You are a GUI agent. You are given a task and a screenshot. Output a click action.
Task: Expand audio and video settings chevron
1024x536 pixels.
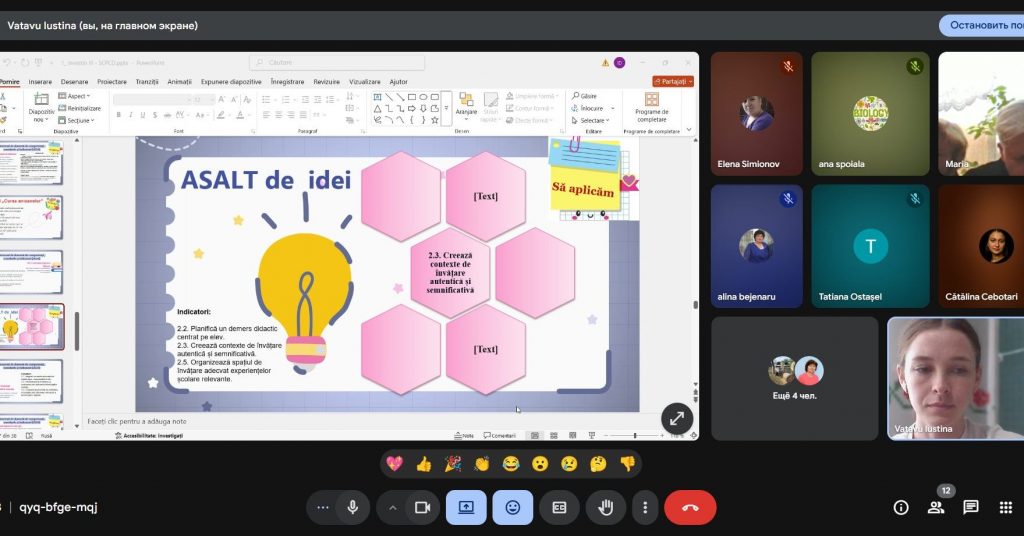click(x=393, y=507)
